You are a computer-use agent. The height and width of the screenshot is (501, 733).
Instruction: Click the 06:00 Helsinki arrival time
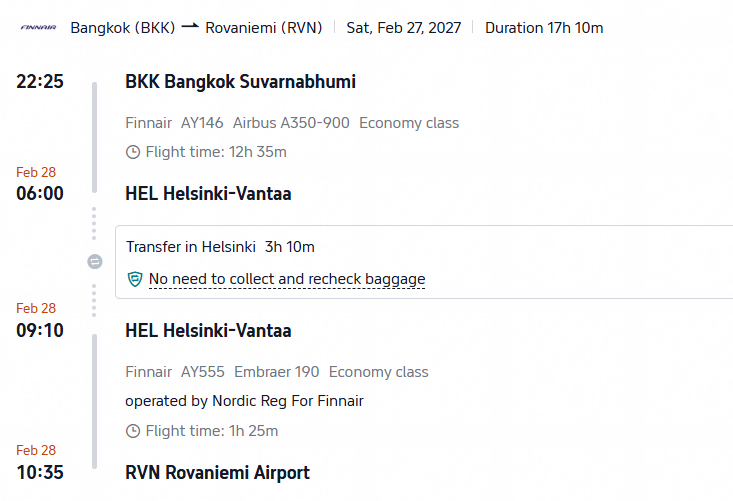[40, 193]
